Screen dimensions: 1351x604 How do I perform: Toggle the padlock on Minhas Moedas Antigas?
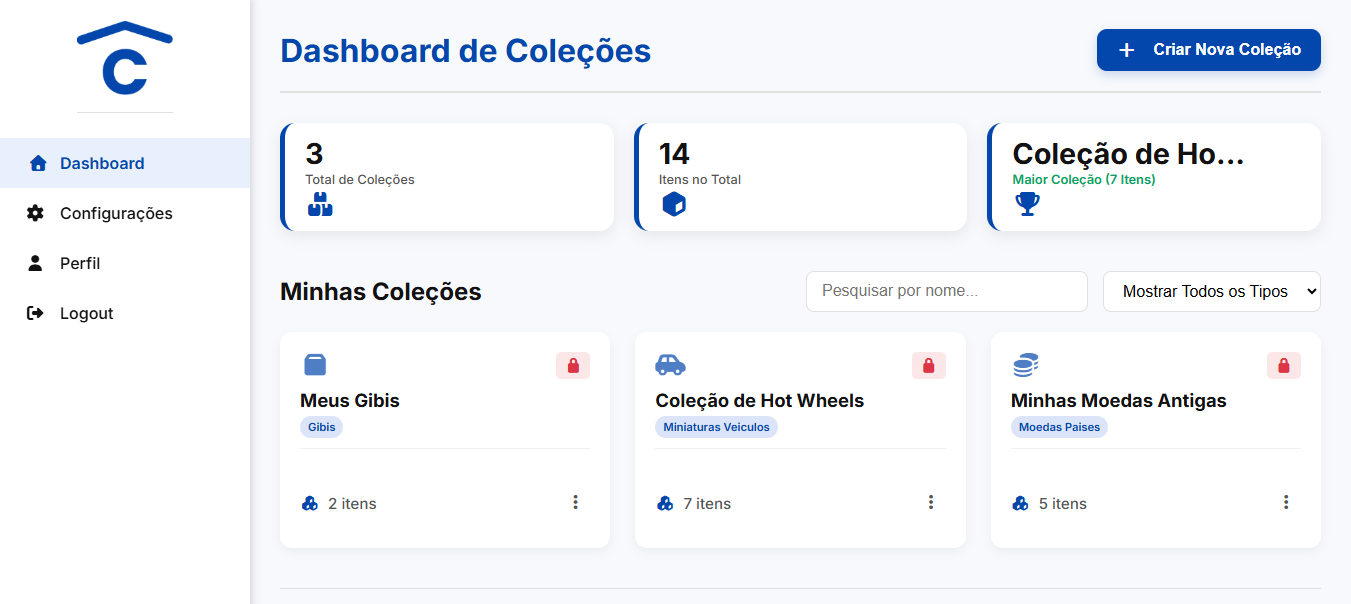point(1283,365)
